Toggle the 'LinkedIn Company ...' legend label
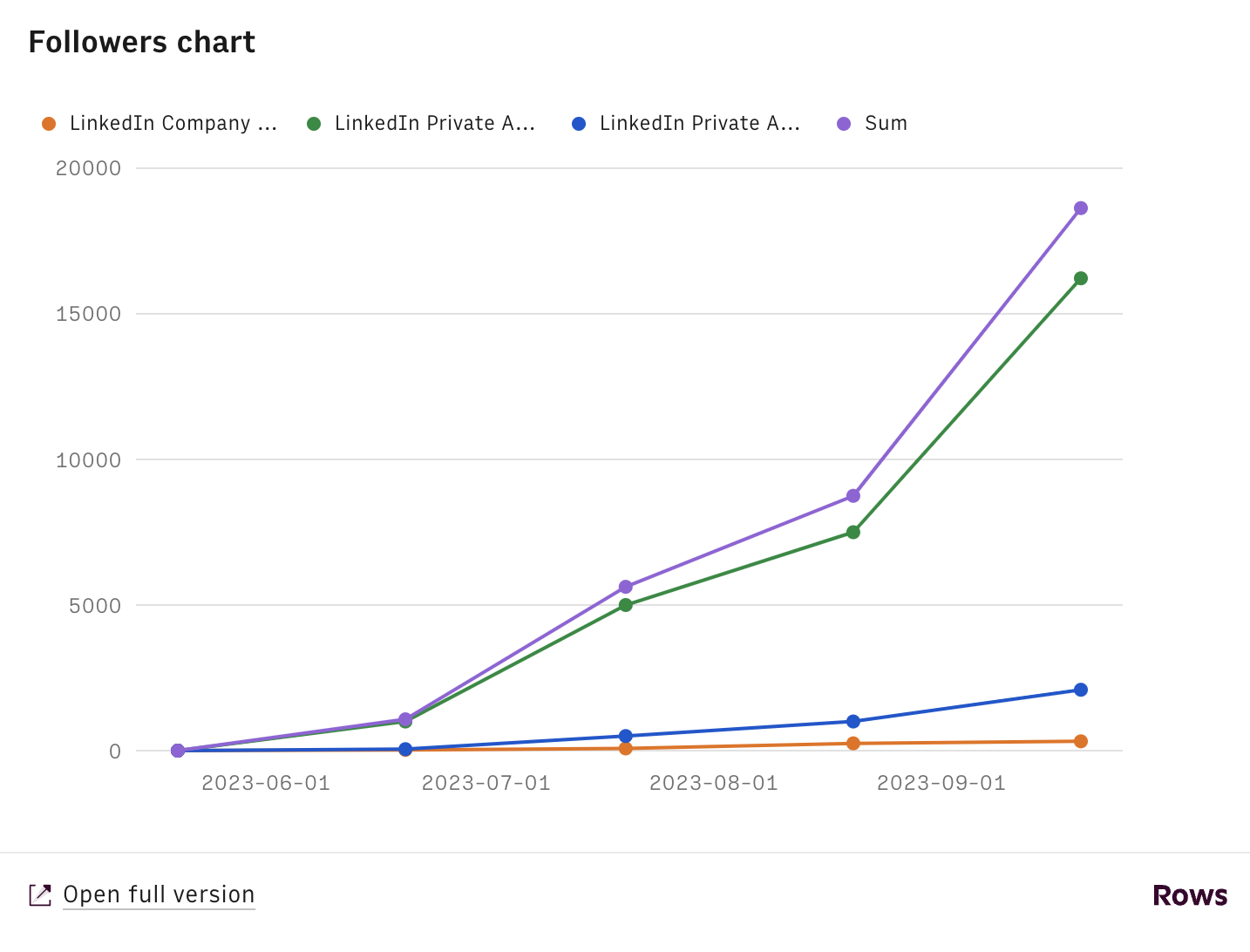Image resolution: width=1250 pixels, height=952 pixels. [173, 124]
